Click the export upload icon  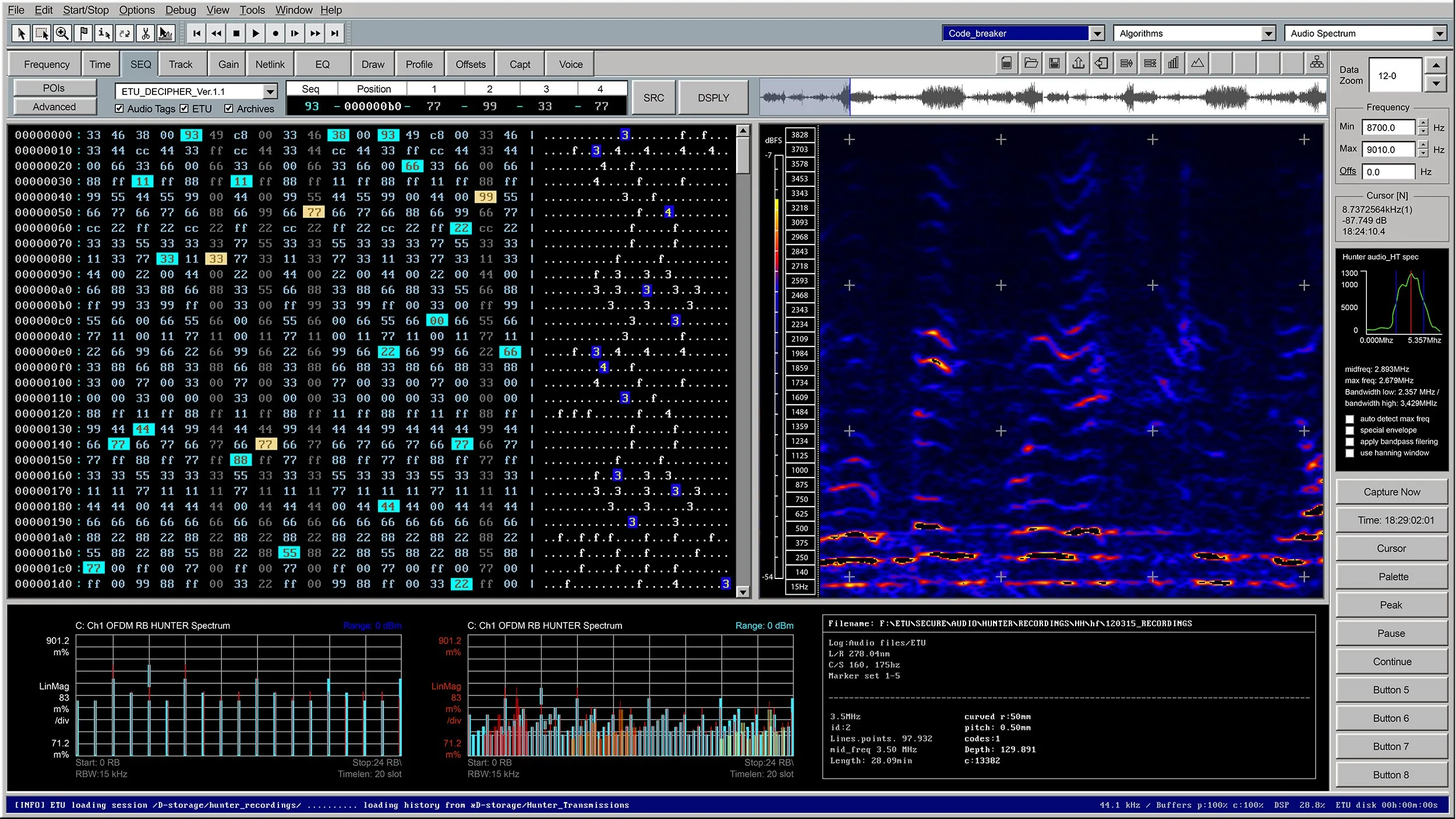1078,63
